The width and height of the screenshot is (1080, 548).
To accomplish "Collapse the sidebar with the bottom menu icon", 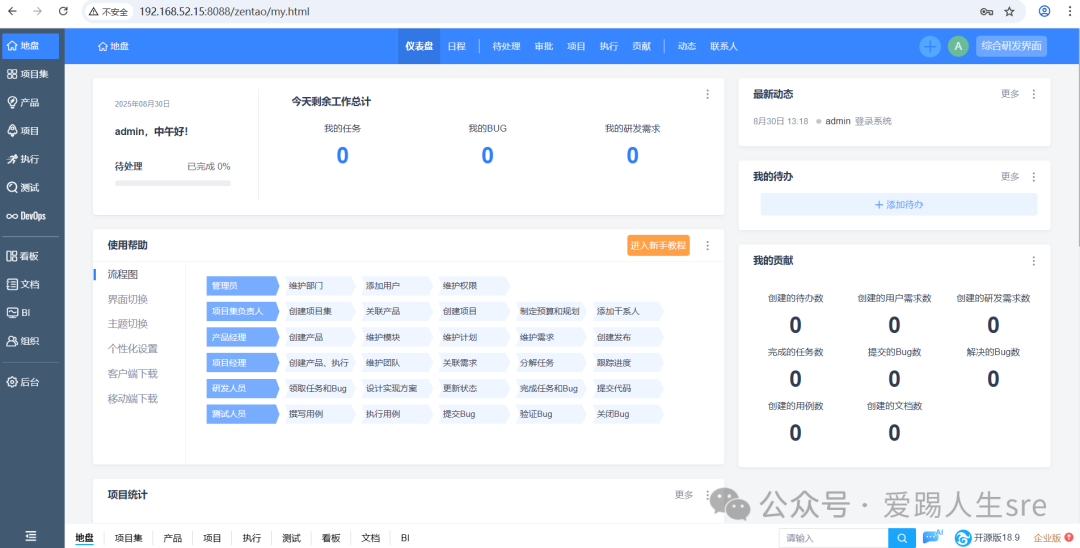I will click(31, 536).
